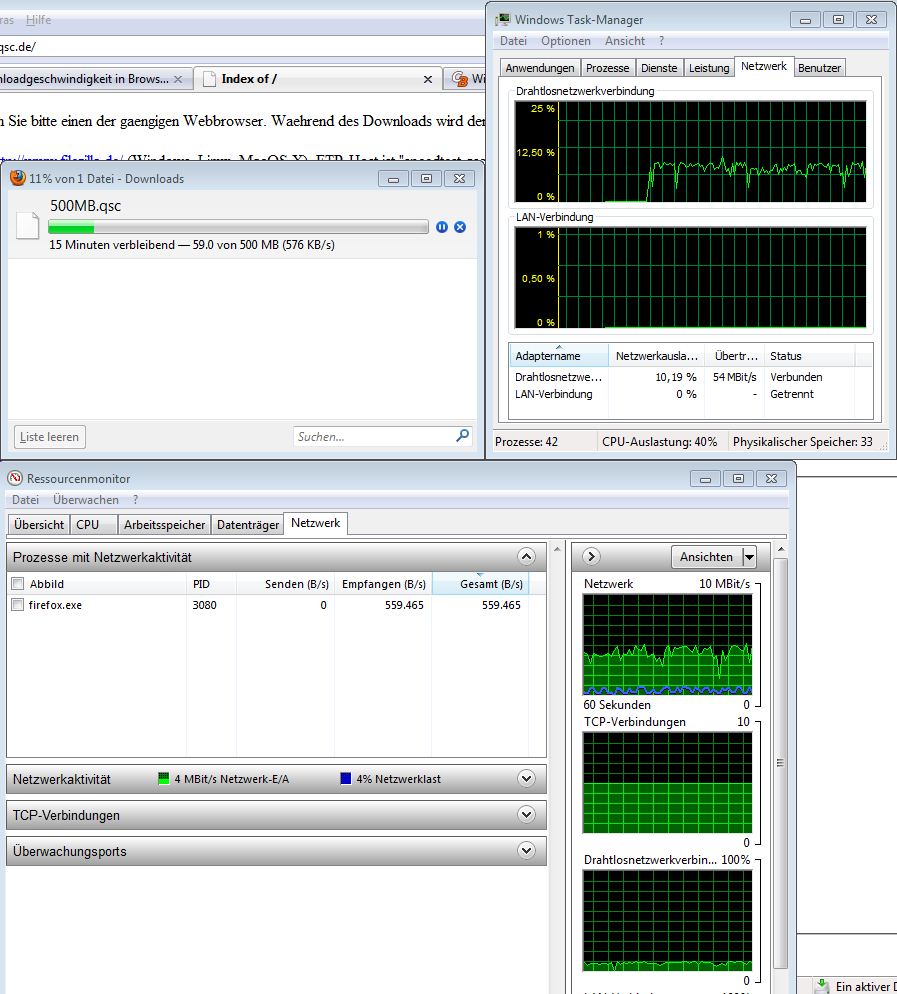Sort by Empfangen (B/s) column

pos(383,584)
